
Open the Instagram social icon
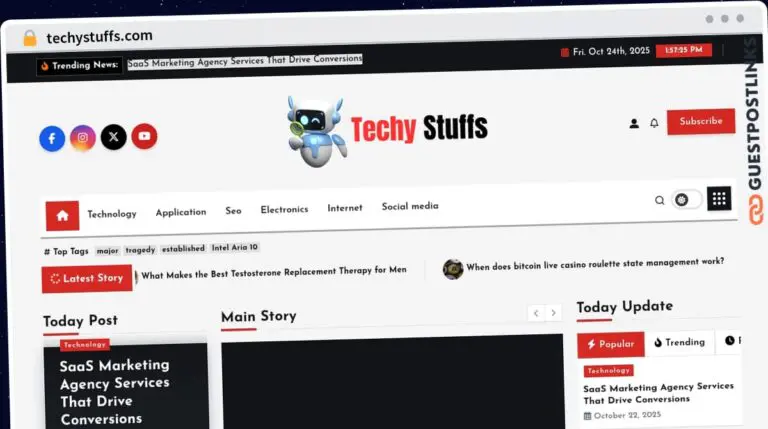[x=83, y=138]
